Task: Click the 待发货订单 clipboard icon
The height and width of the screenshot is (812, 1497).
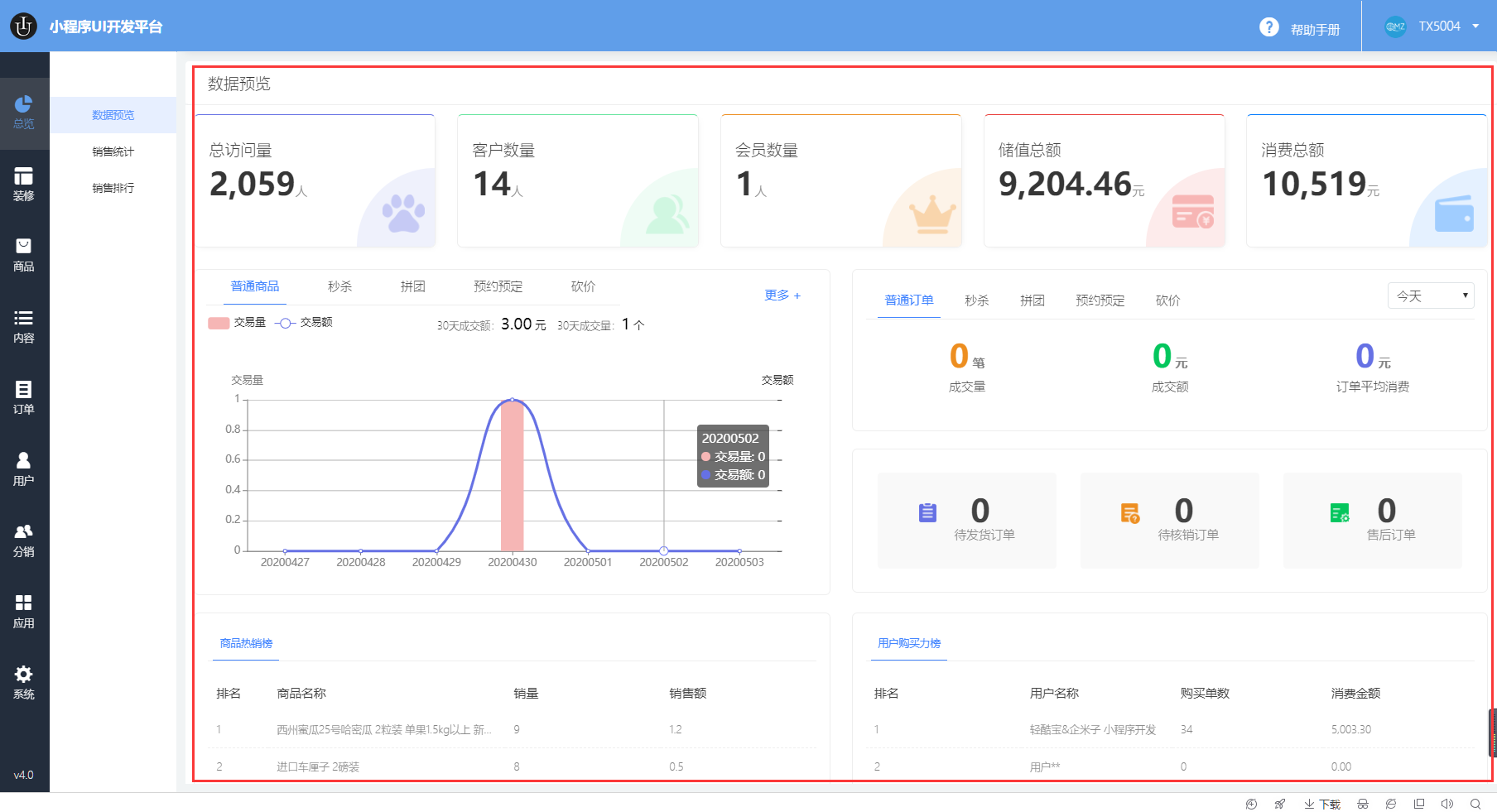Action: 927,513
